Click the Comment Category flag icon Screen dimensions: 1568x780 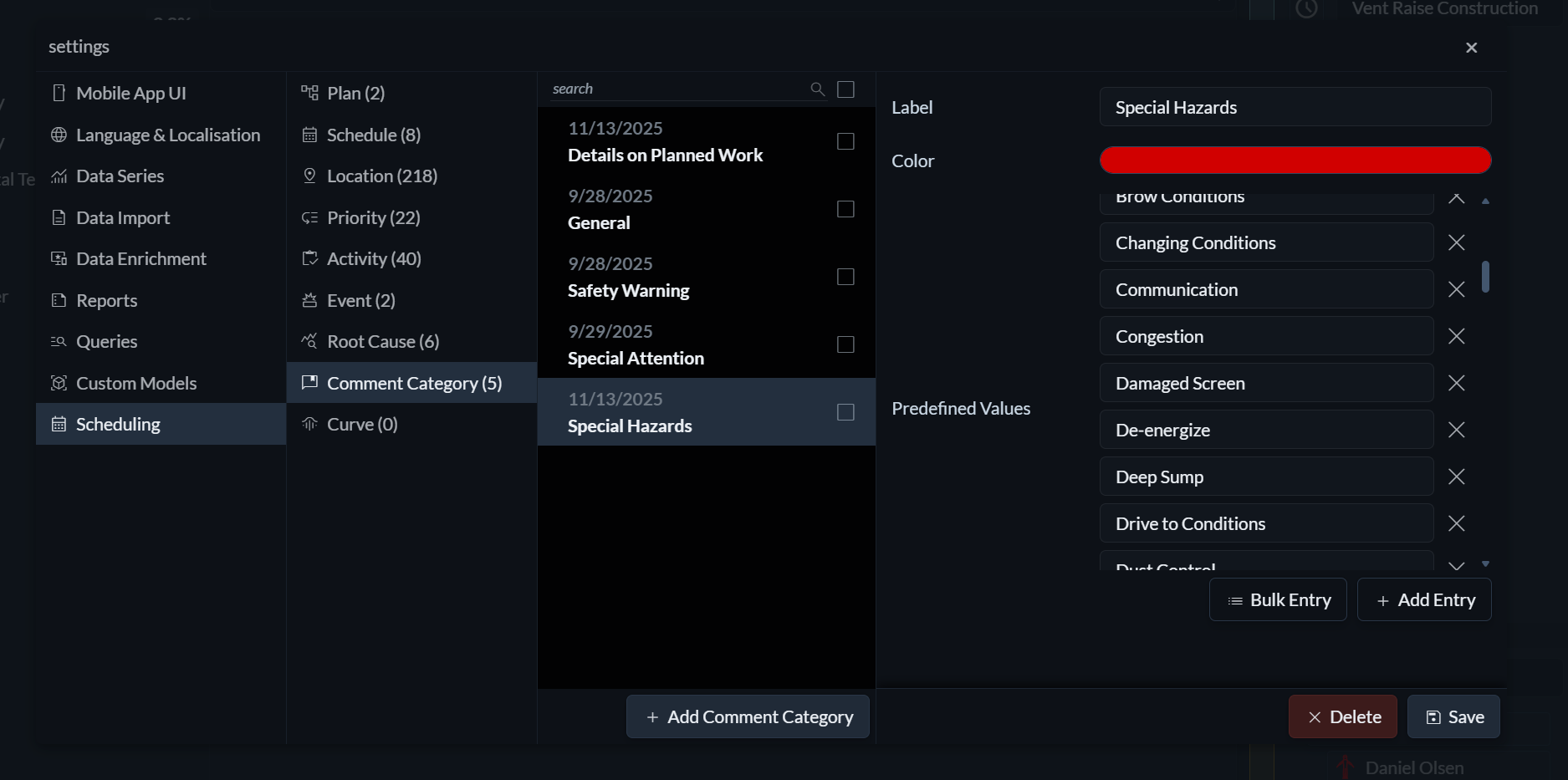[309, 383]
